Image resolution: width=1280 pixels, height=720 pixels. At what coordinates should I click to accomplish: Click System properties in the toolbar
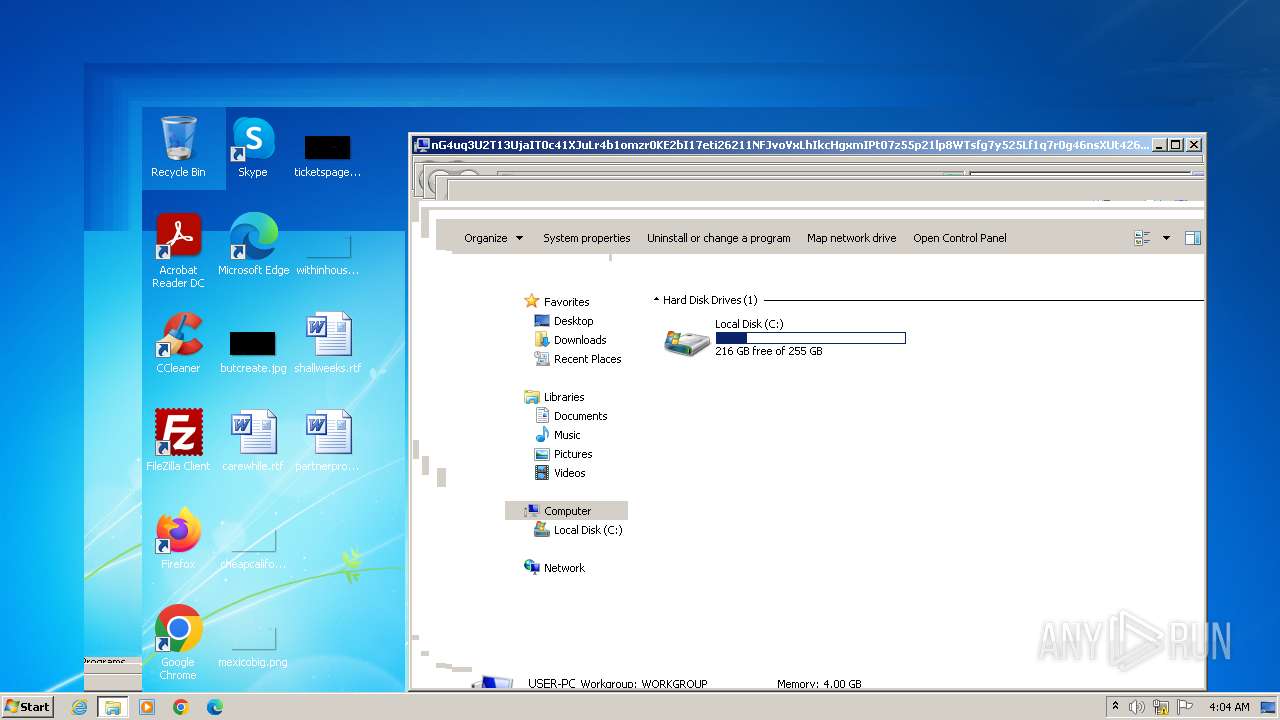coord(586,238)
